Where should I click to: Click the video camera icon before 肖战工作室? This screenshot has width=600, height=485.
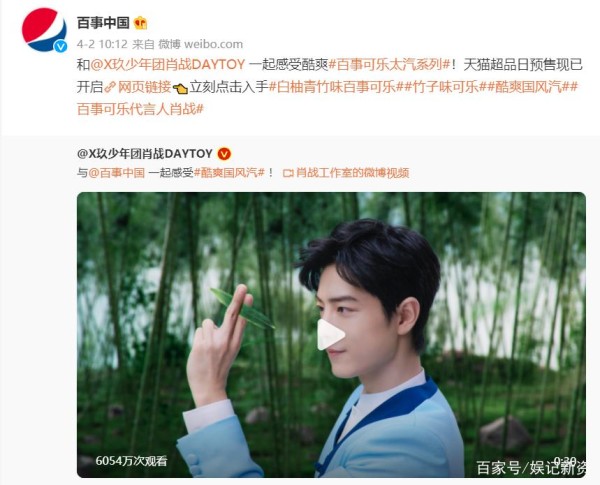[x=288, y=173]
